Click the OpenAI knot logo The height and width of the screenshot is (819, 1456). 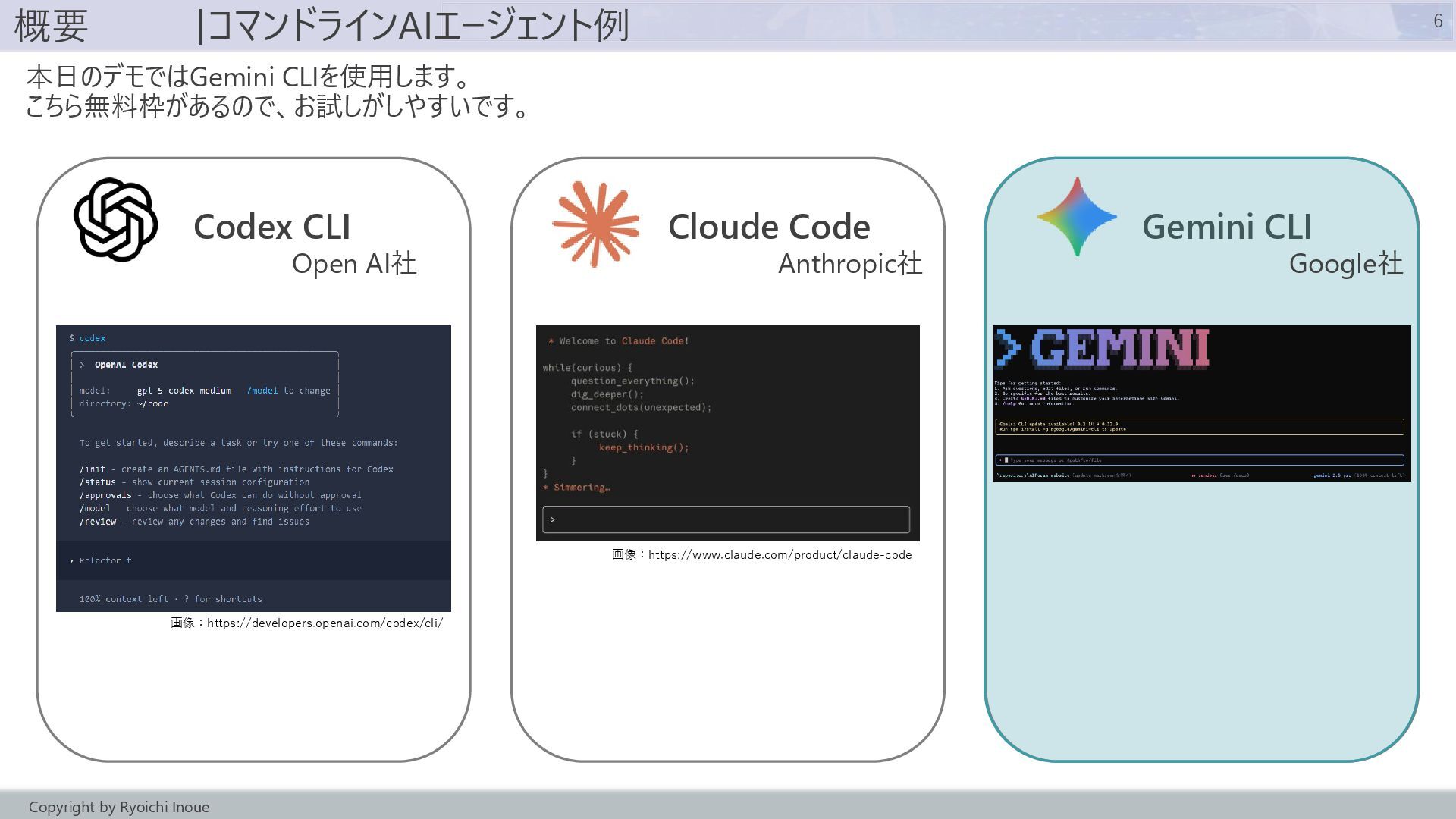point(116,220)
